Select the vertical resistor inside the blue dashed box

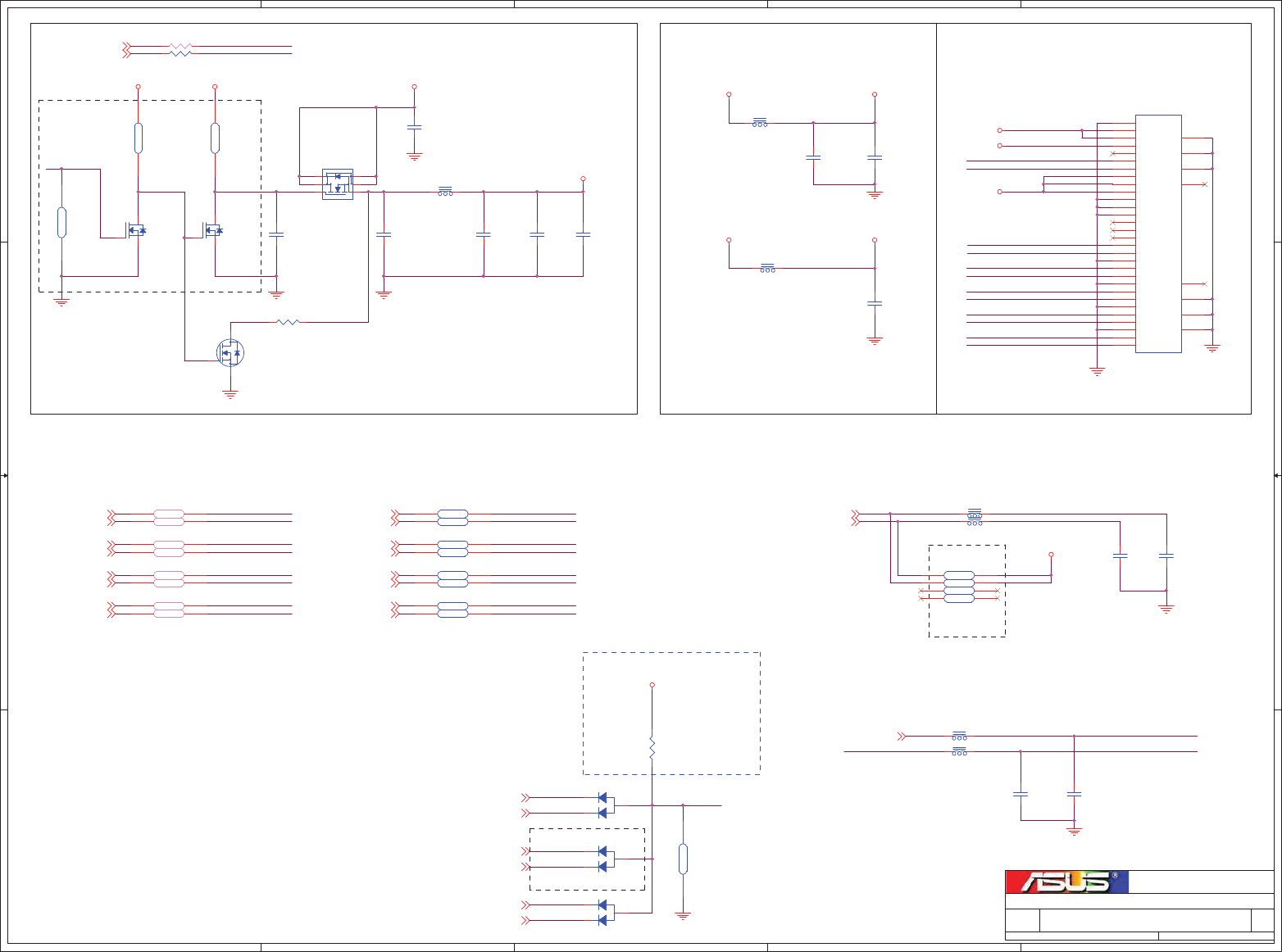click(x=652, y=748)
